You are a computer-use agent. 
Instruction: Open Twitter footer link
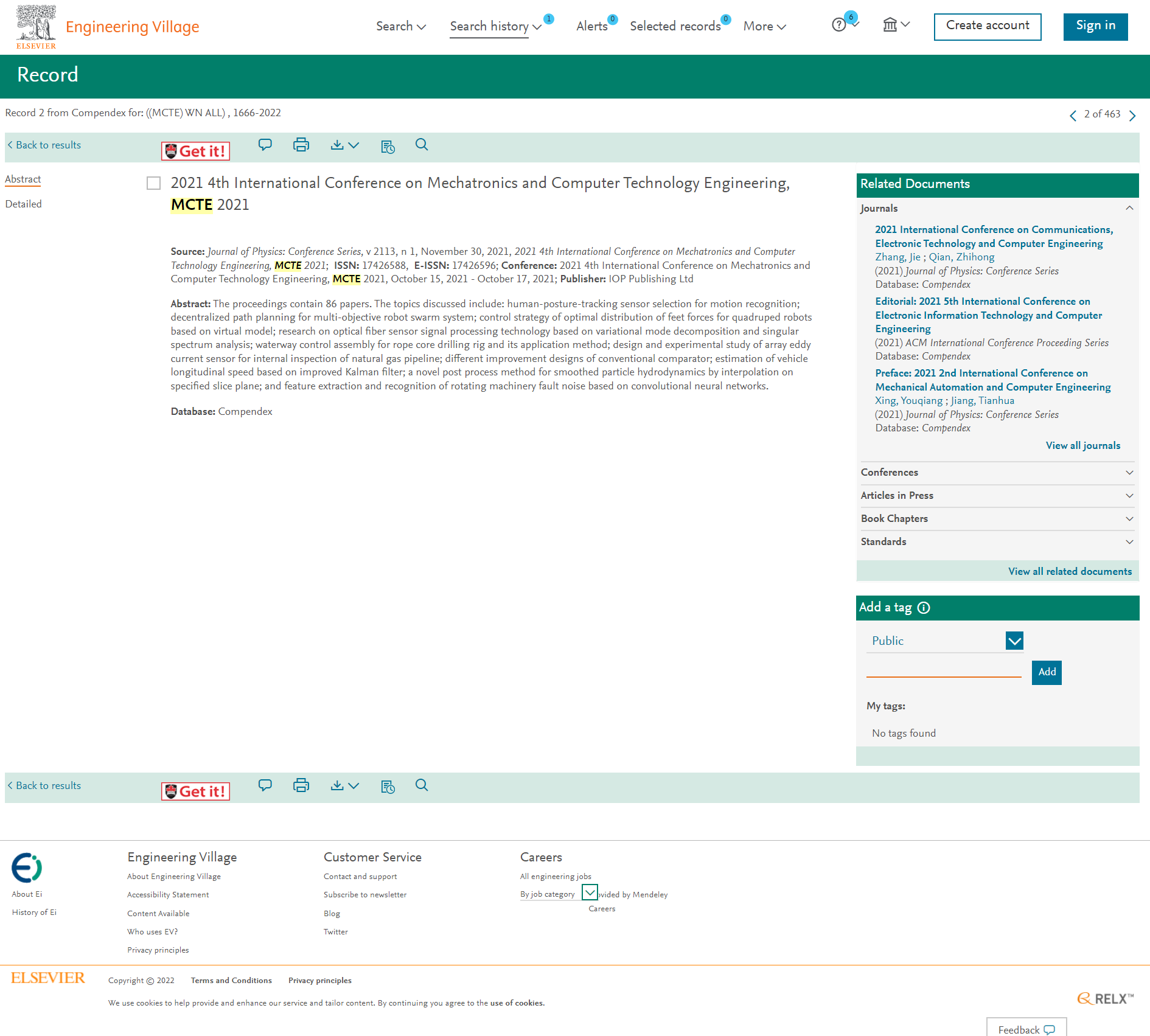pos(336,932)
